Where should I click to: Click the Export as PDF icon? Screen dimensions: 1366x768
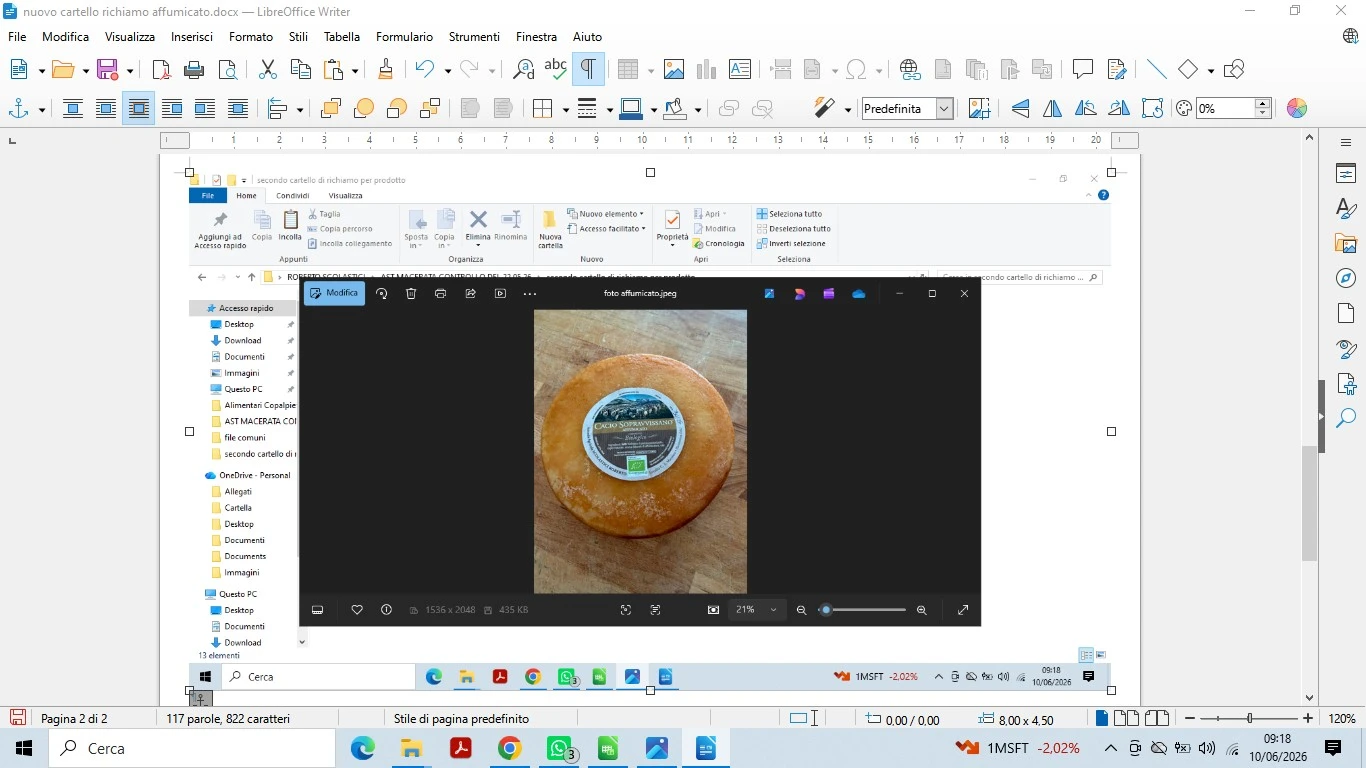tap(161, 69)
